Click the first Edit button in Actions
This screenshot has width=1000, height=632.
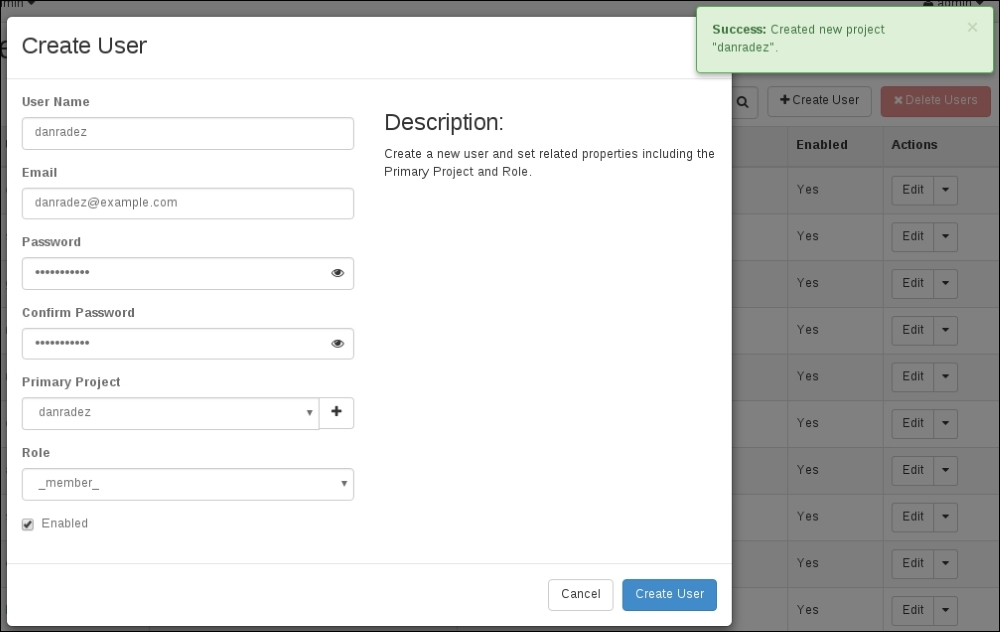tap(912, 190)
